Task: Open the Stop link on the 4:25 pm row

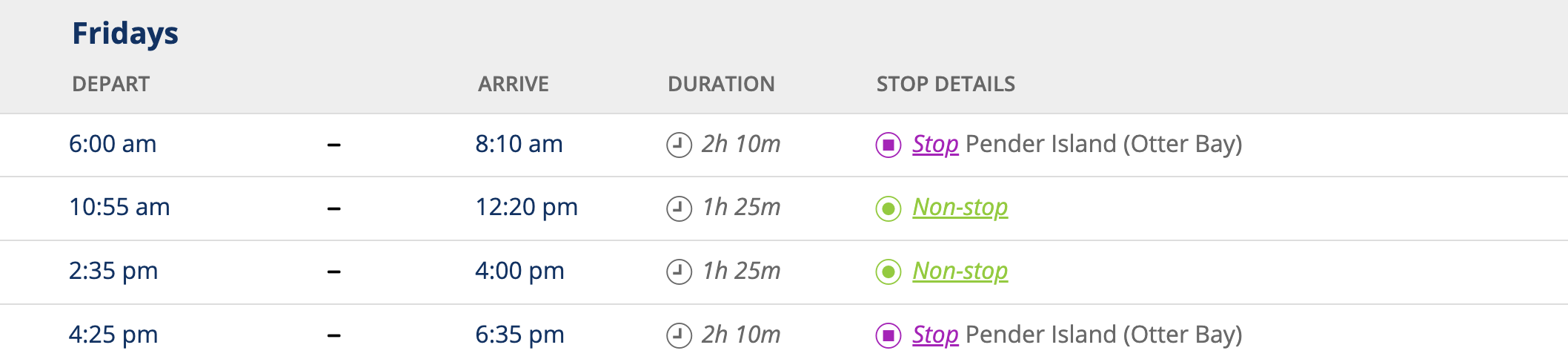Action: [x=935, y=335]
